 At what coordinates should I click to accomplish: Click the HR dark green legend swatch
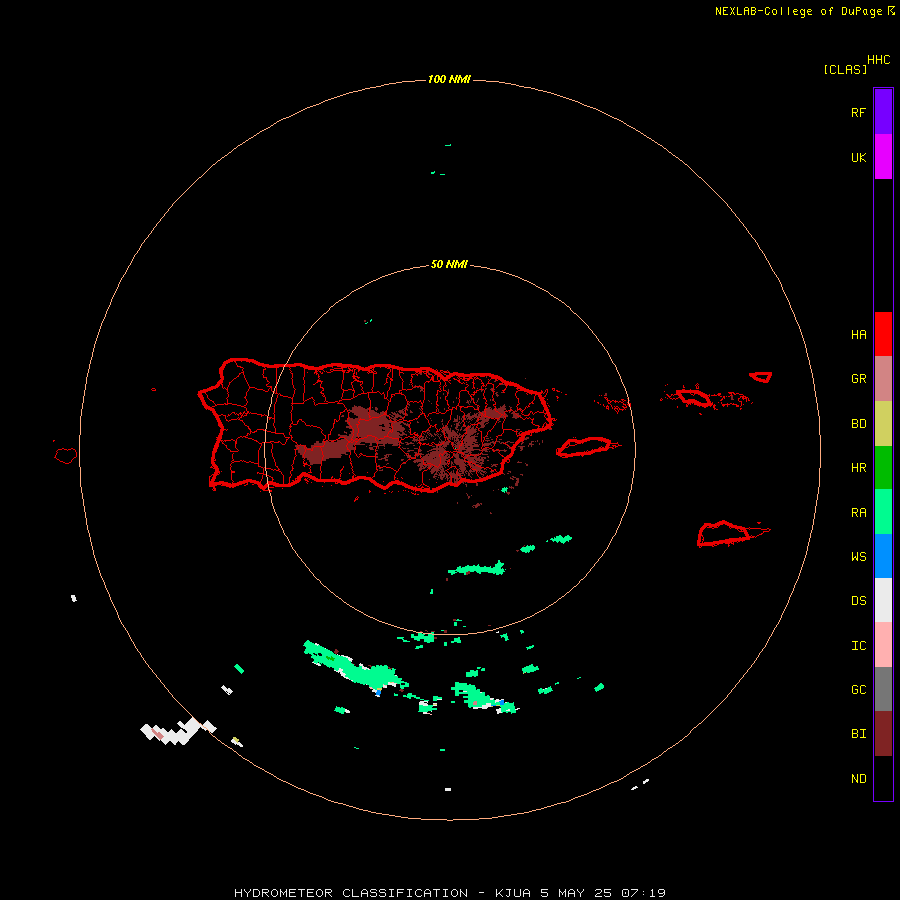(x=883, y=468)
